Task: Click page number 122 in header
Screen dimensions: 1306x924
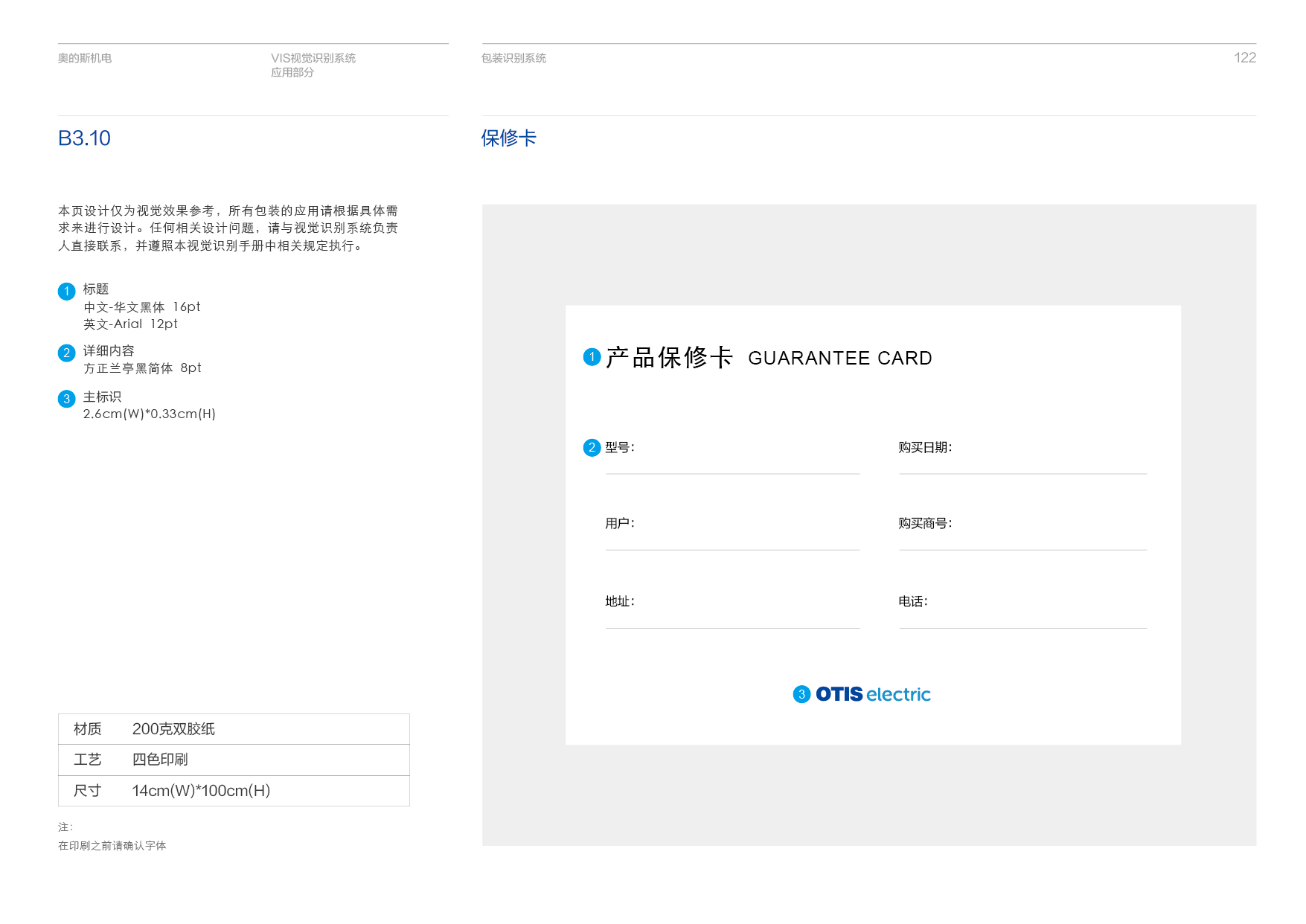Action: click(x=1244, y=58)
